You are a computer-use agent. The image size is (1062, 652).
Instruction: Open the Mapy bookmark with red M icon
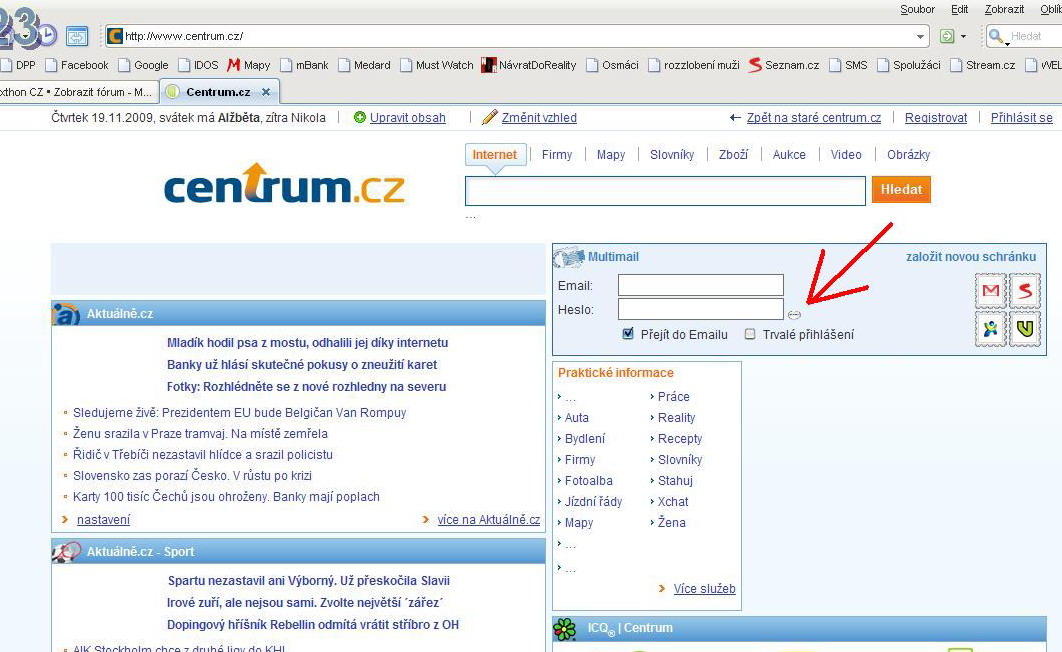click(248, 65)
